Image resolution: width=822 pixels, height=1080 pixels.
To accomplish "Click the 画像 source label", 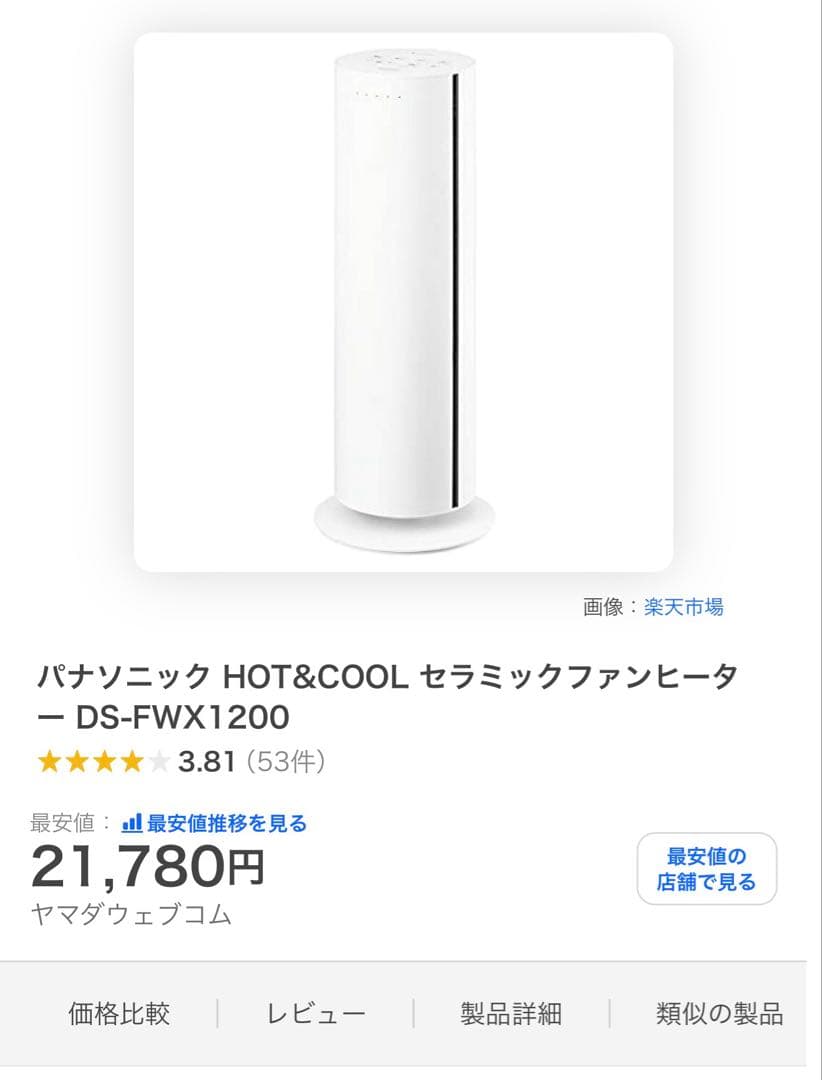I will [x=603, y=607].
